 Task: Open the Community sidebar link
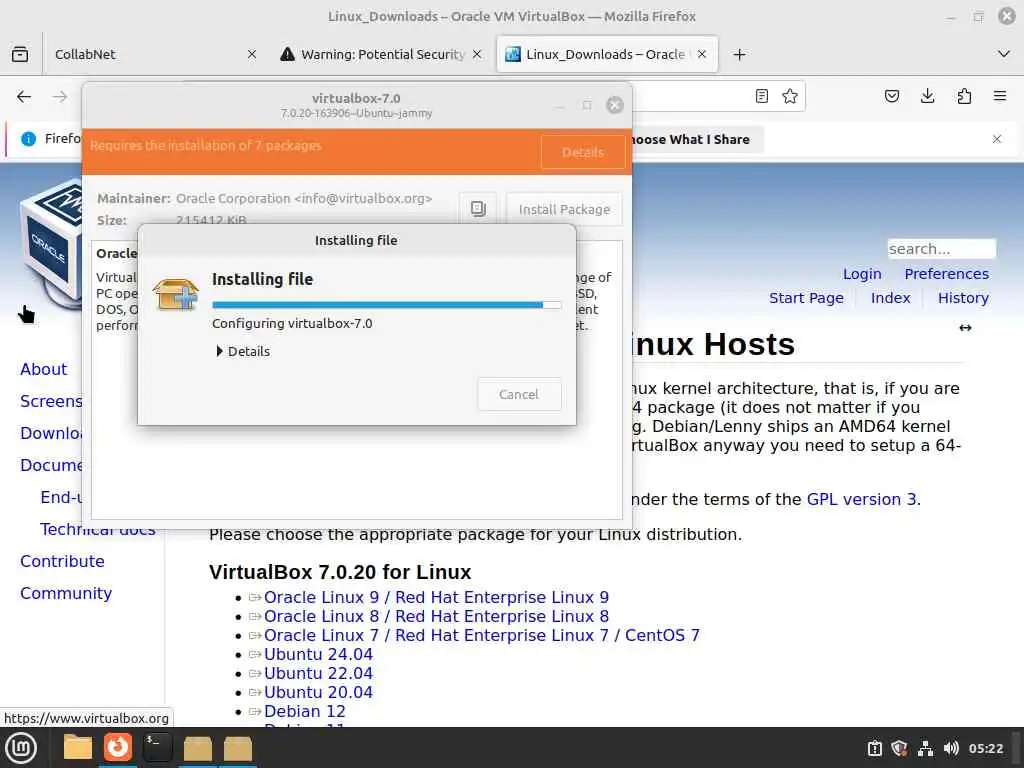pos(66,593)
